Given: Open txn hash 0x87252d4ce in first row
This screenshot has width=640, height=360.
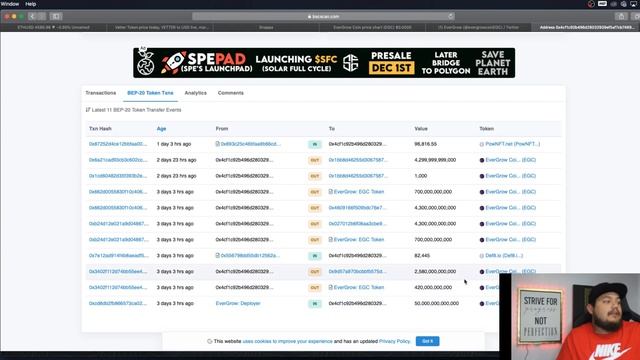Looking at the screenshot, I should click(x=118, y=144).
